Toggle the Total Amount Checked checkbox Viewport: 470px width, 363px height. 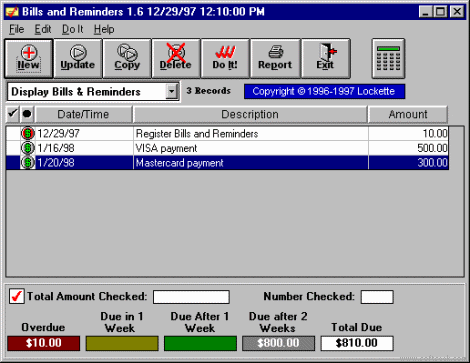17,296
